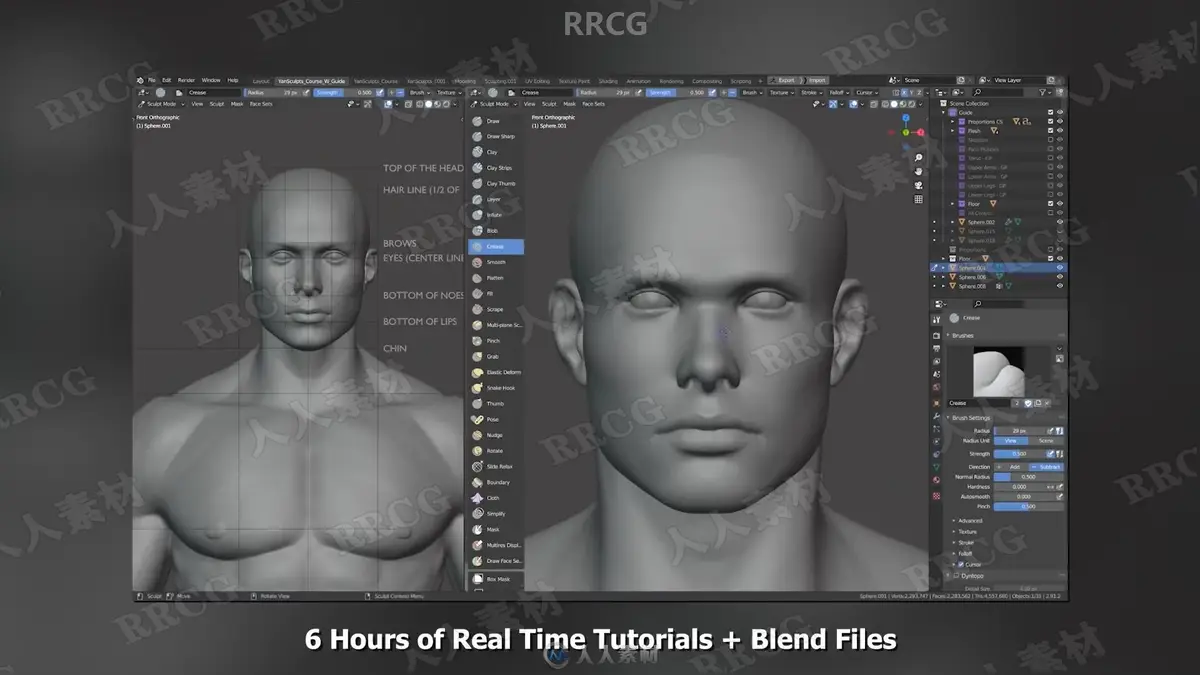Select the Pinch brush

point(495,340)
